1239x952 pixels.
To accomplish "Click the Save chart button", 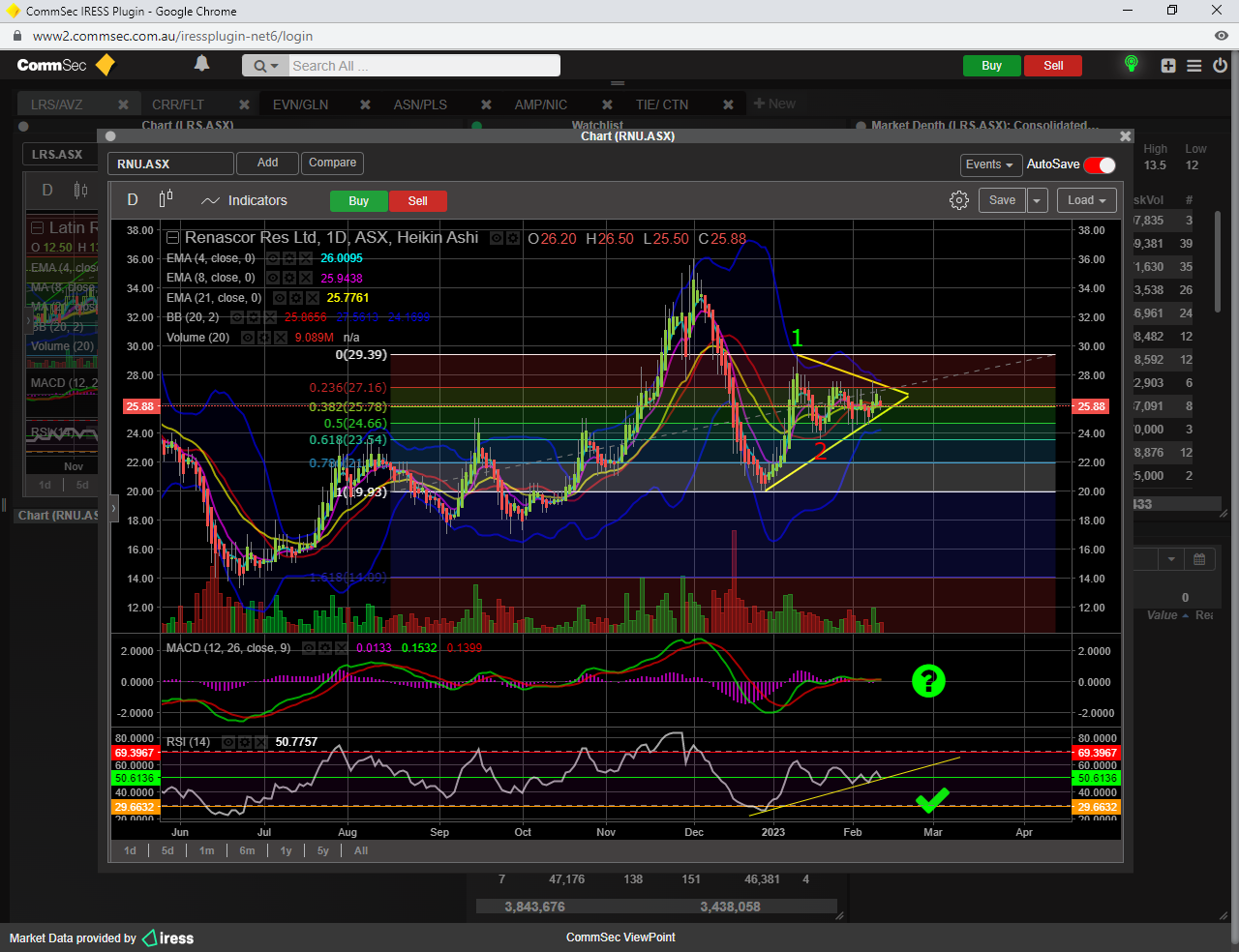I will click(1003, 200).
